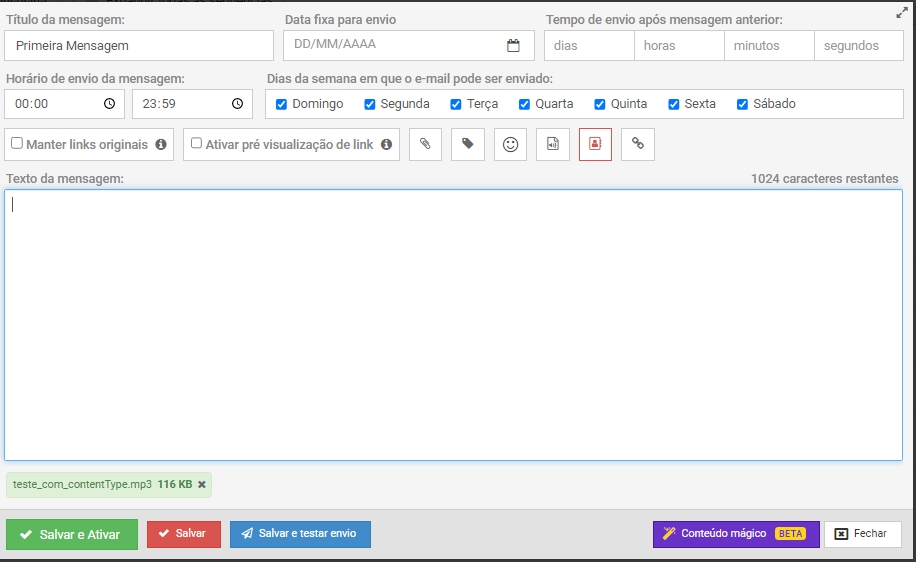Open the emoji smiley picker
The height and width of the screenshot is (562, 916).
510,144
